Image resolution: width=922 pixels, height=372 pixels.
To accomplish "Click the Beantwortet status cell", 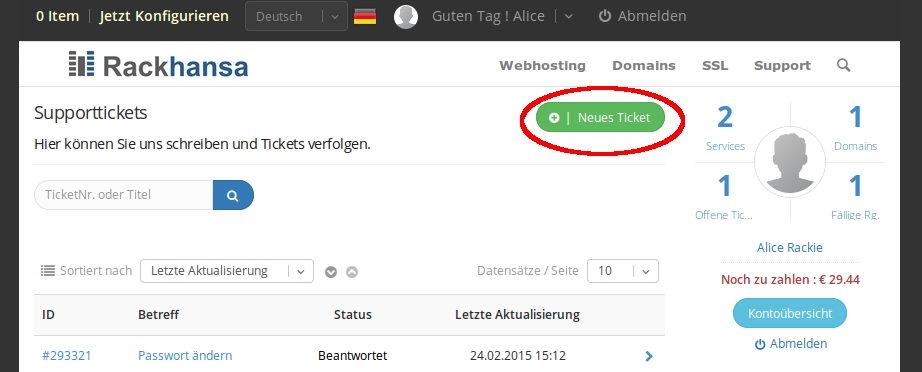I will click(x=353, y=356).
